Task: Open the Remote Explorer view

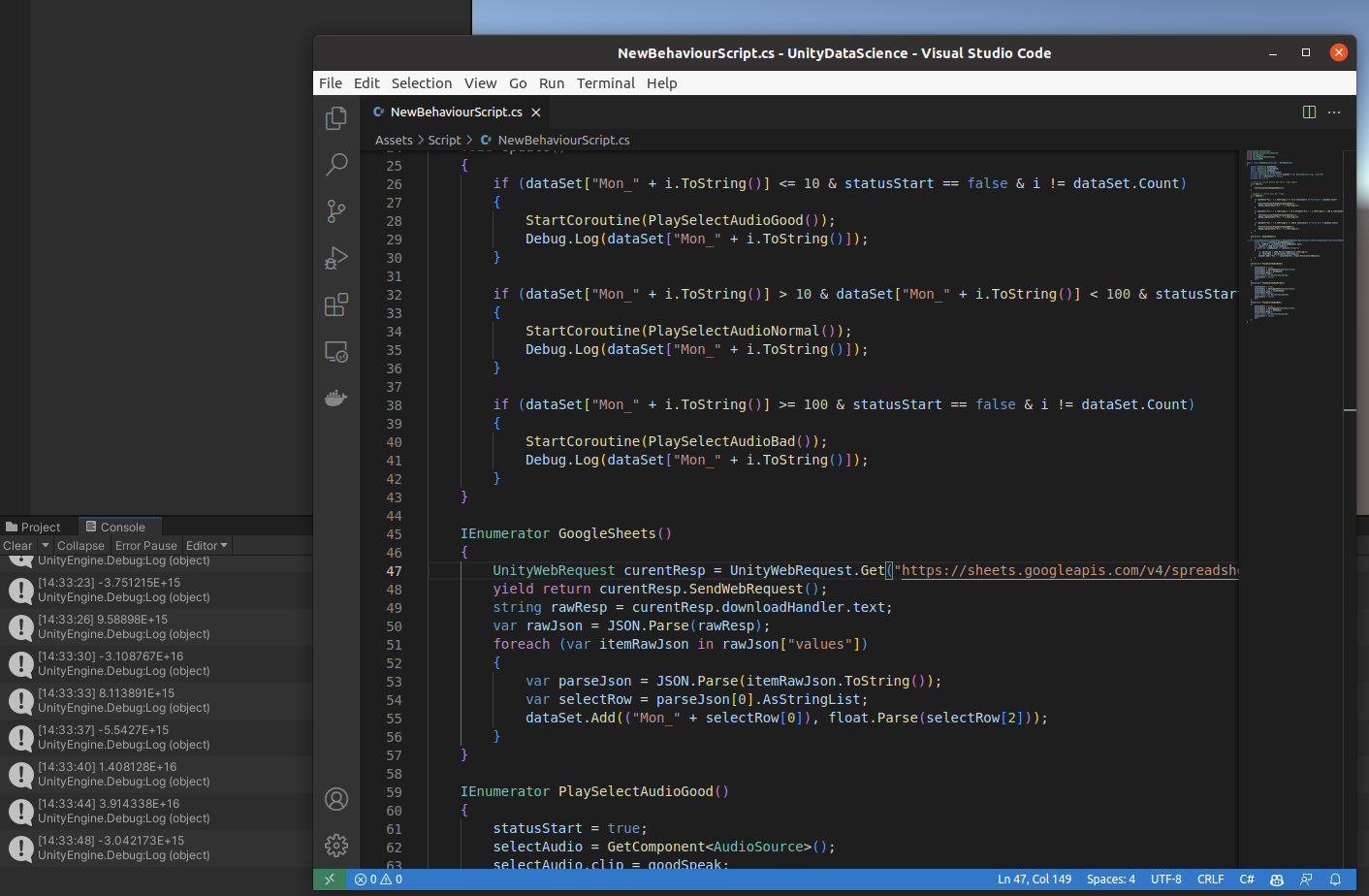Action: click(336, 351)
